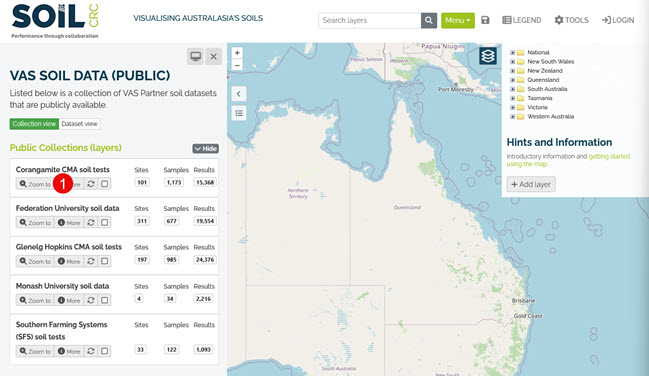Image resolution: width=649 pixels, height=376 pixels.
Task: Click the monitor display icon in panel
Action: pyautogui.click(x=195, y=56)
